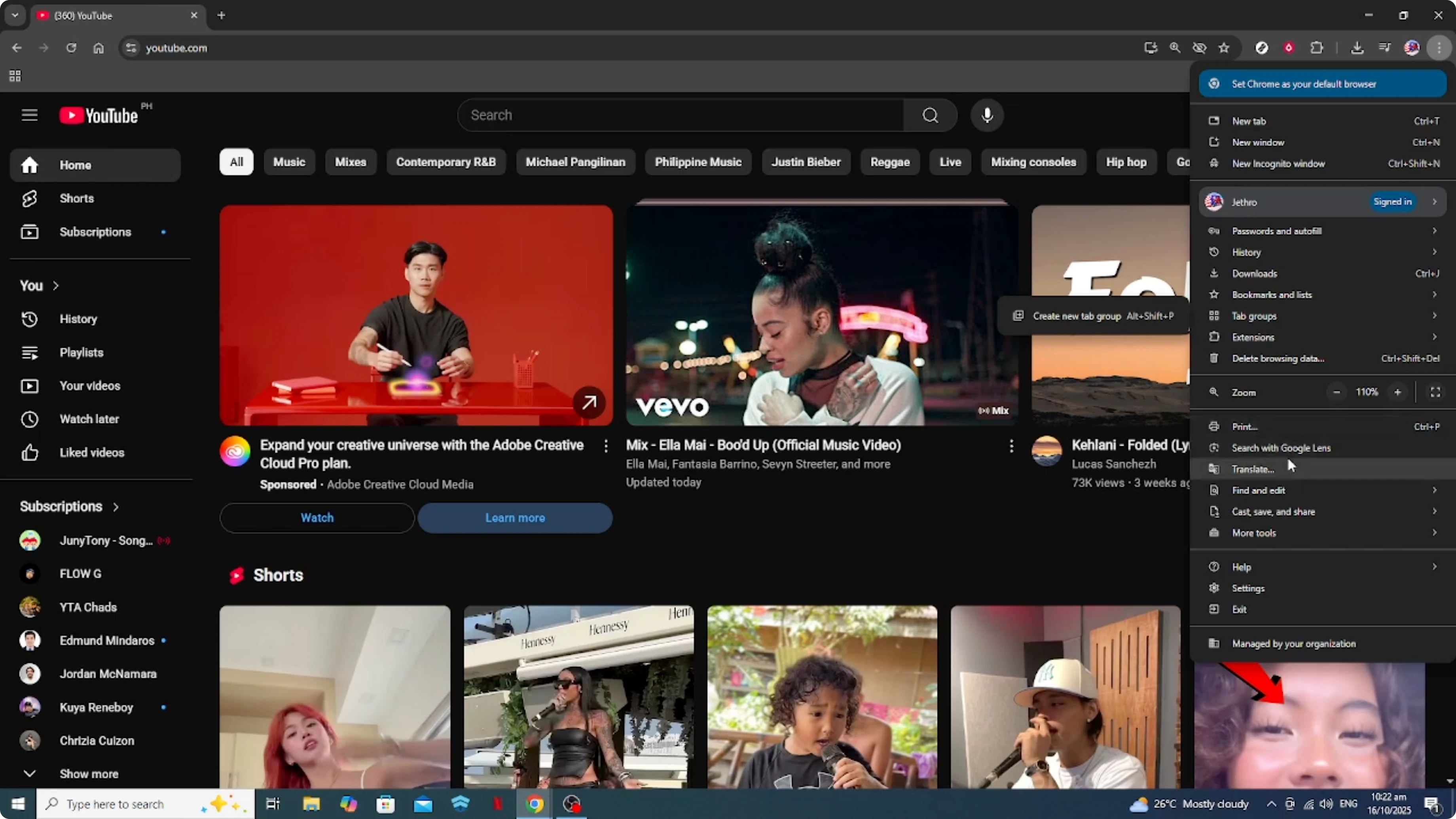The image size is (1456, 819).
Task: Click inside the YouTube search field
Action: click(x=678, y=115)
